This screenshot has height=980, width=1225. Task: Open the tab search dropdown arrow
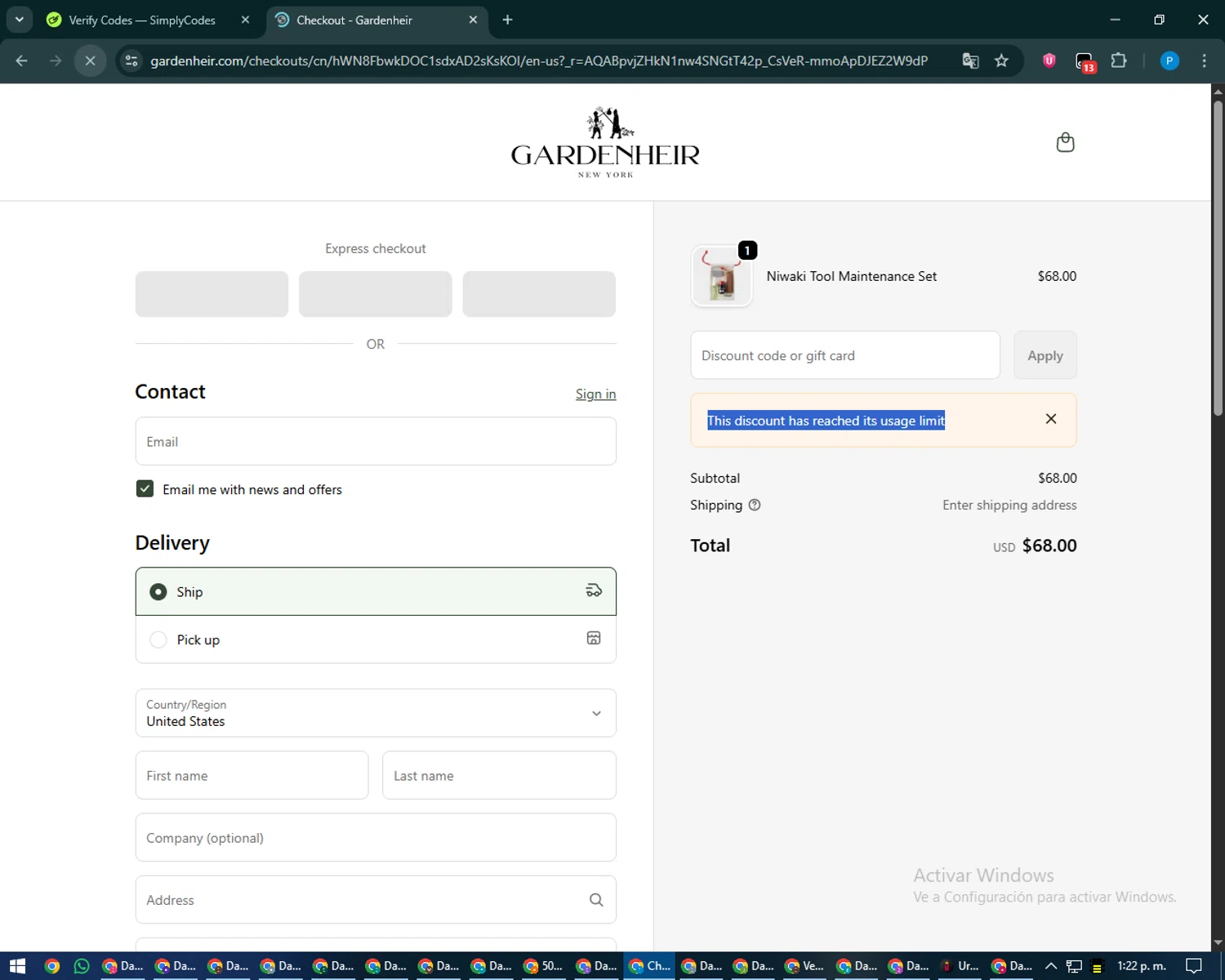19,20
